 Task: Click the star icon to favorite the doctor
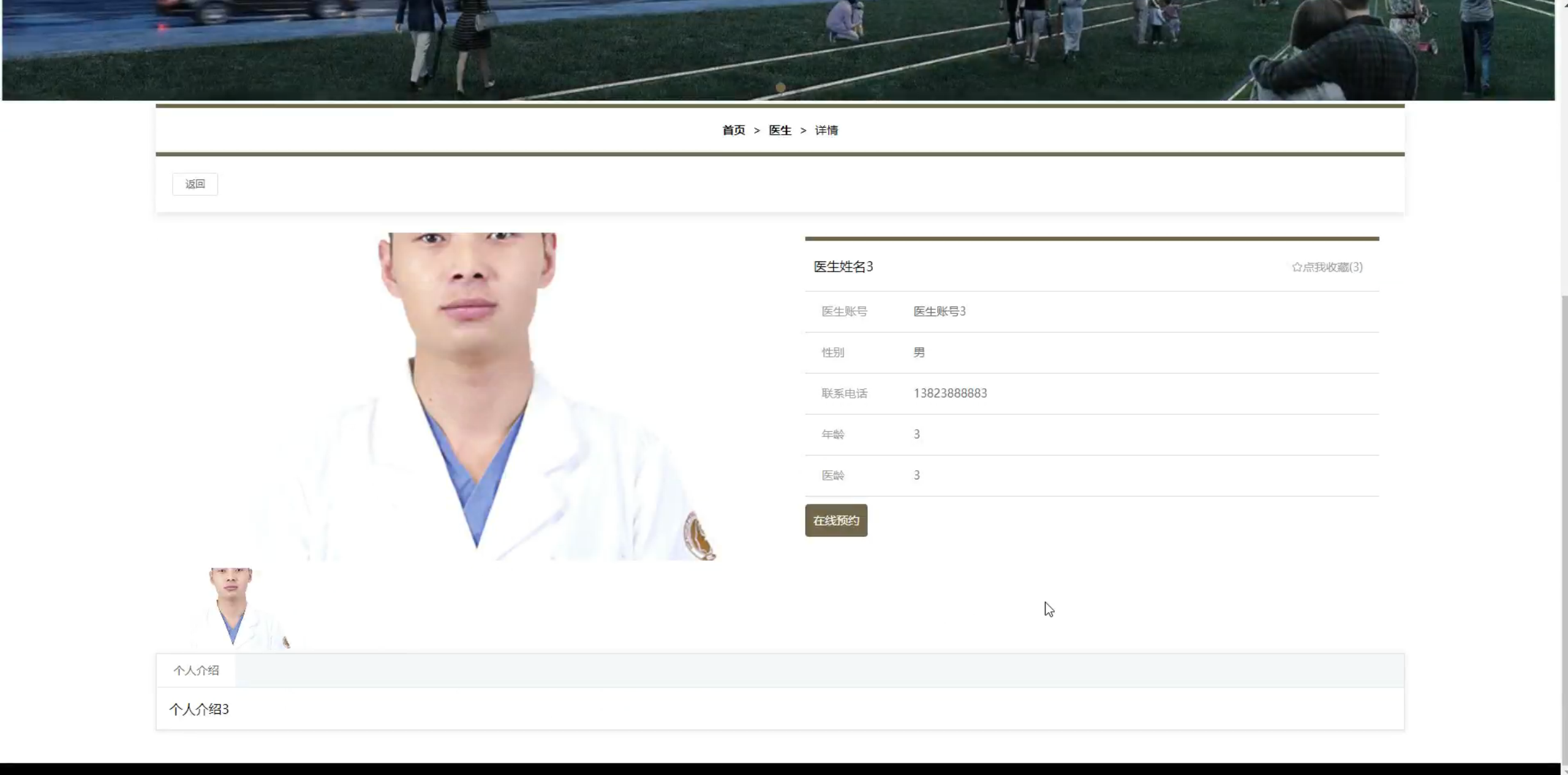click(1297, 266)
